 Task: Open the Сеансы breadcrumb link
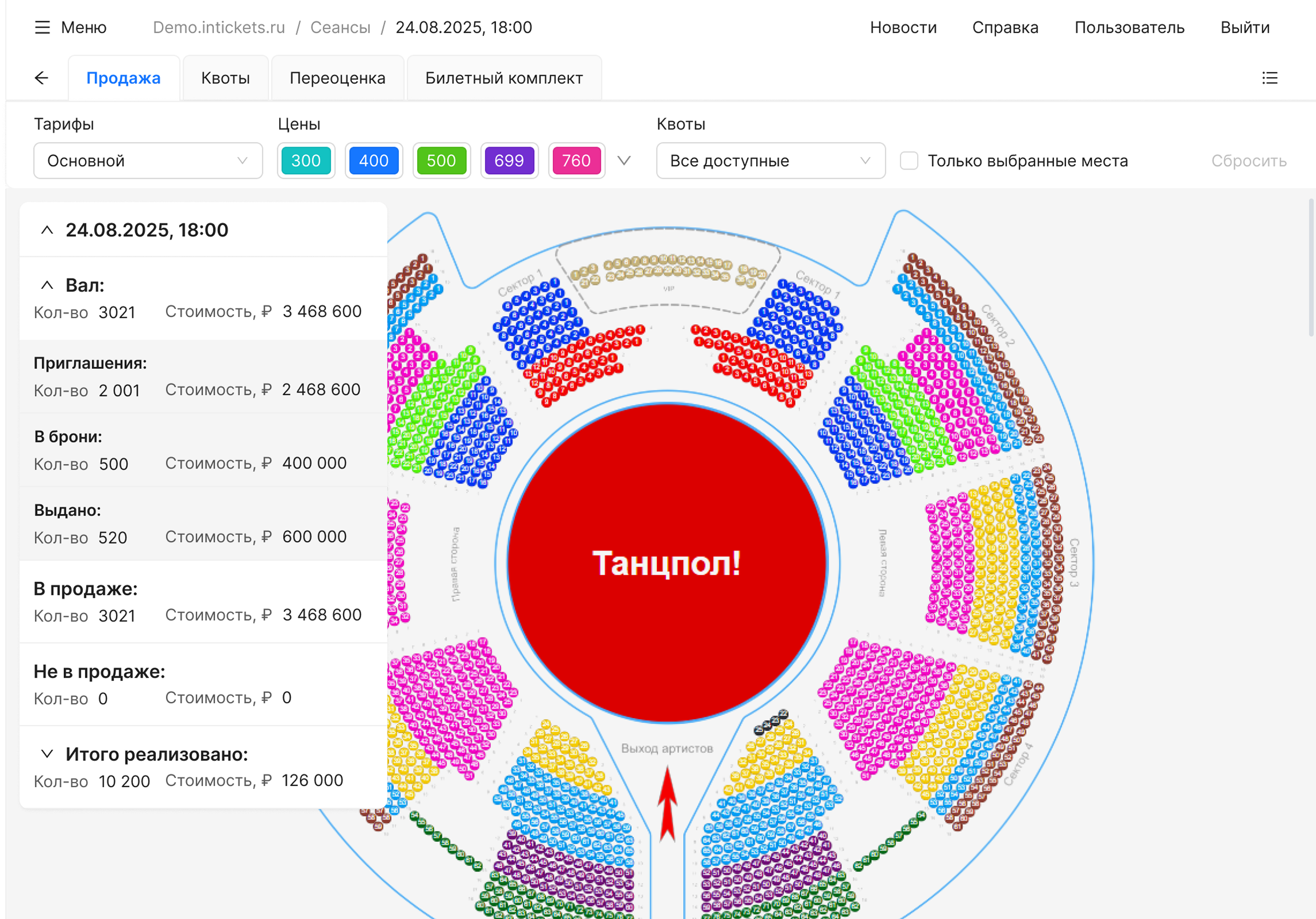pyautogui.click(x=341, y=27)
